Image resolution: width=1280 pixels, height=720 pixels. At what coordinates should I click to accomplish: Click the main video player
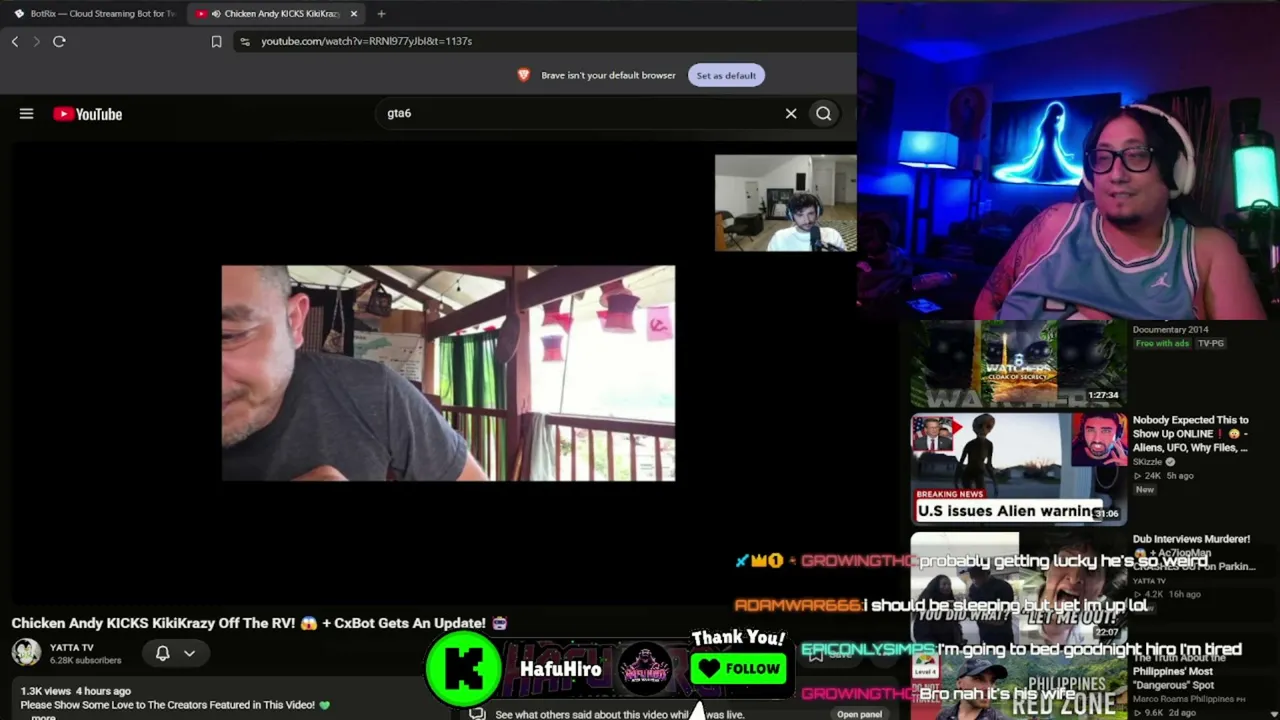click(x=448, y=373)
